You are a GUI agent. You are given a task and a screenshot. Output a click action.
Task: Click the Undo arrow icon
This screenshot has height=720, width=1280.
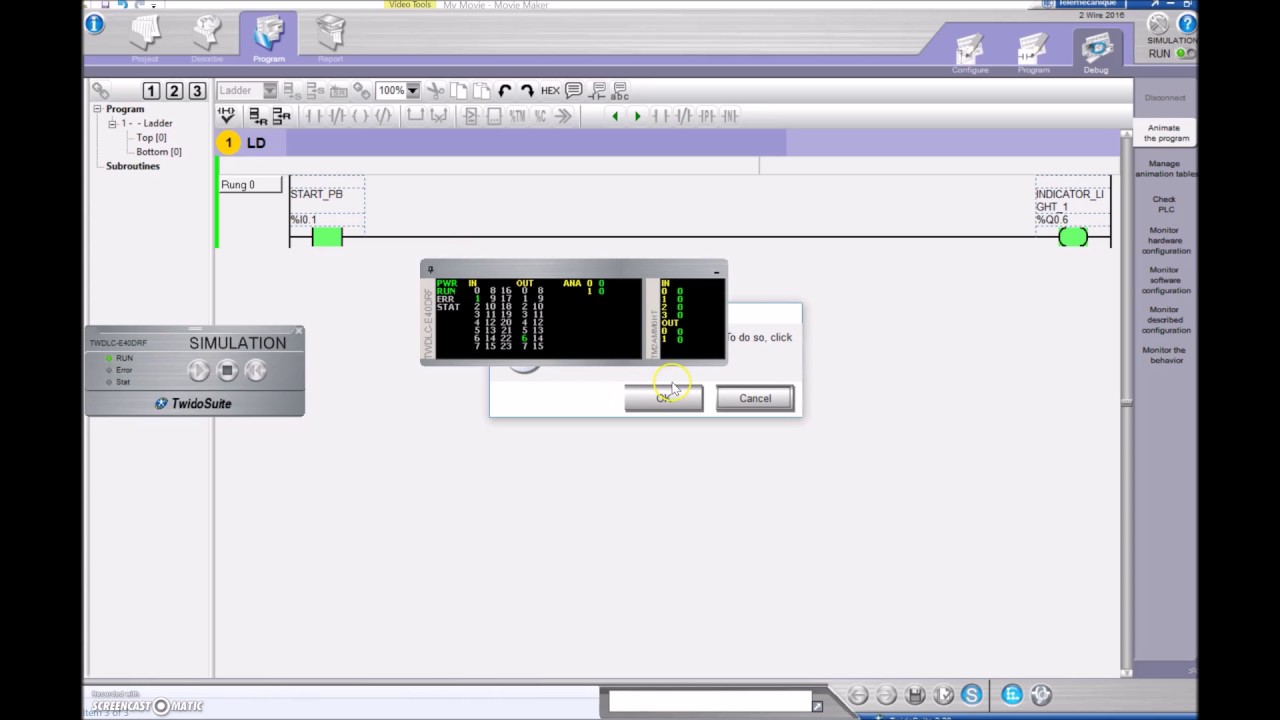click(x=505, y=91)
